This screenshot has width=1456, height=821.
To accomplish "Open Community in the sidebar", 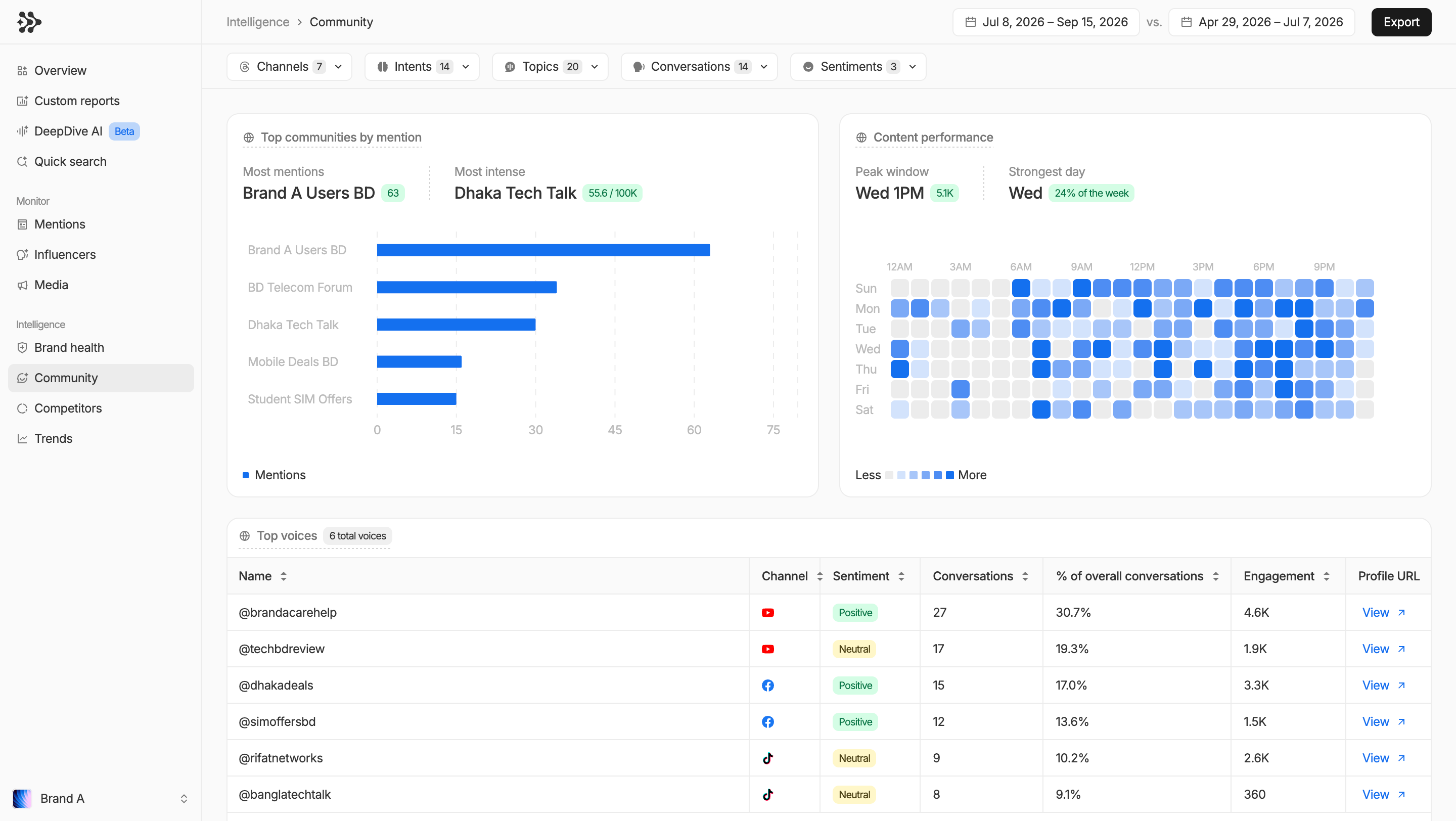I will tap(101, 378).
